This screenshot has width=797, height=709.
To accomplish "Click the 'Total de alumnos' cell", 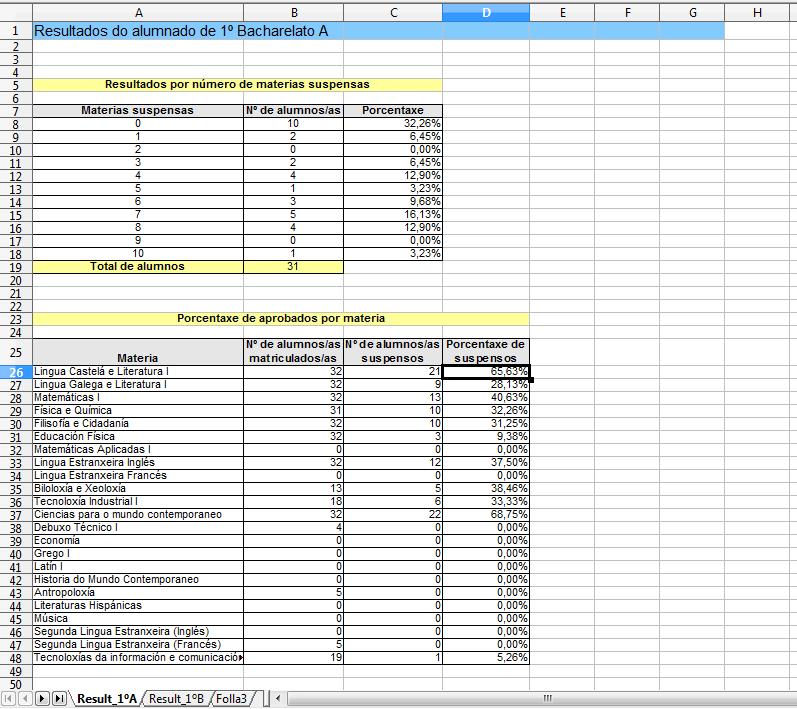I will click(x=138, y=267).
